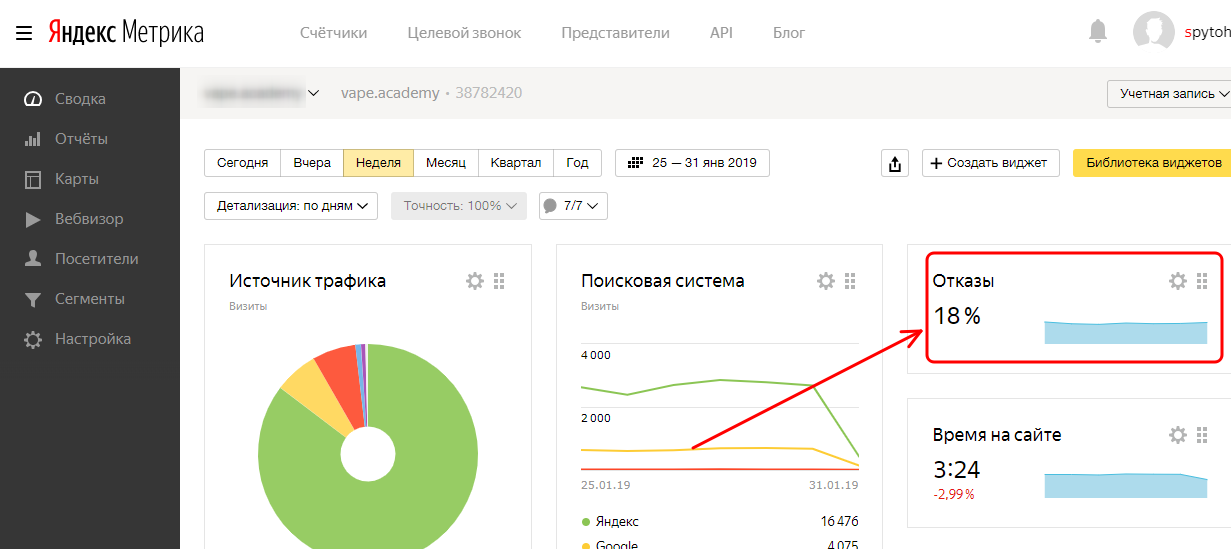The image size is (1231, 549).
Task: Expand the 7/7 annotations dropdown
Action: pyautogui.click(x=573, y=206)
